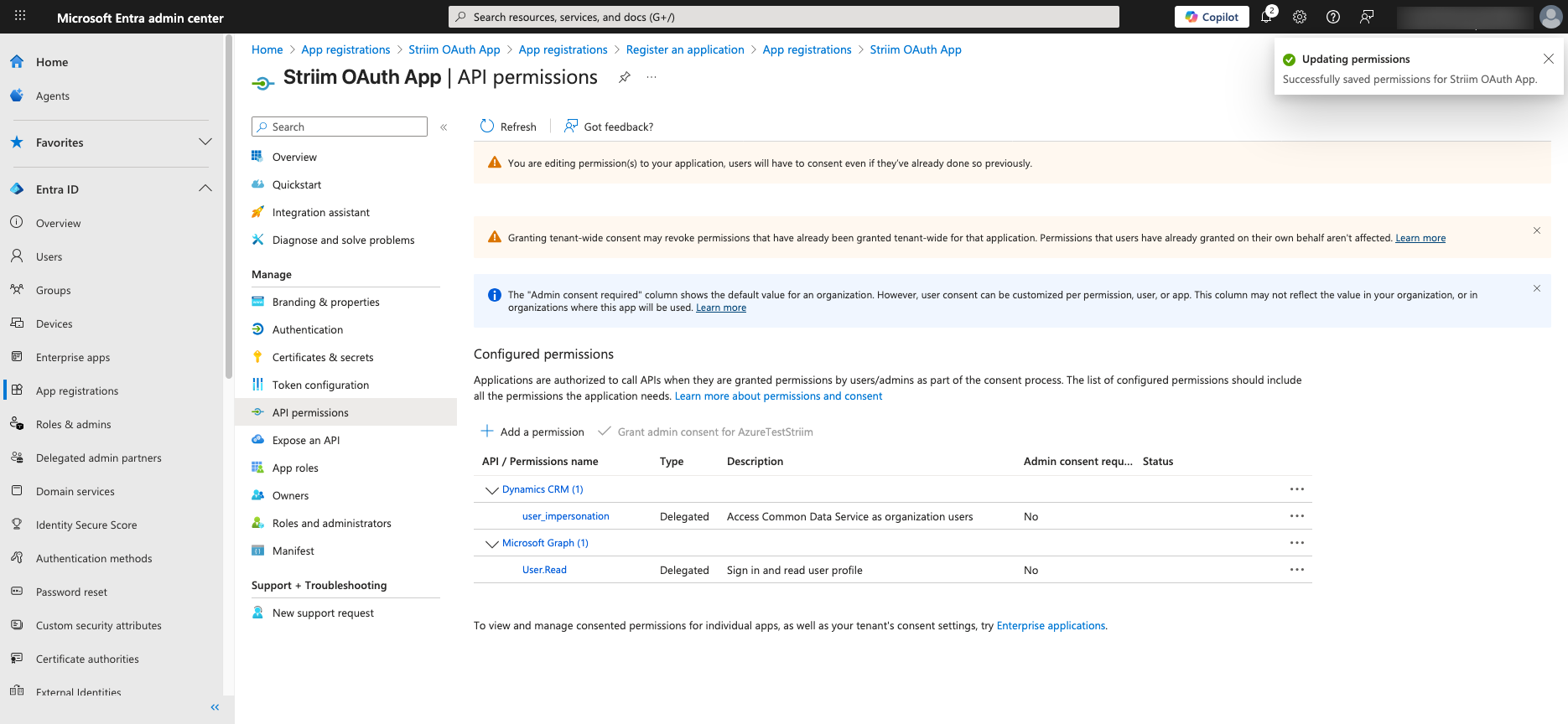Open Roles & admins in left navigation
Screen dimensions: 1568x724
[x=73, y=424]
